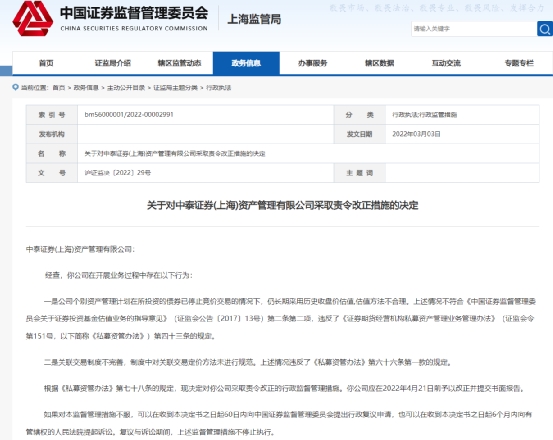
Task: Open the 辖区数据 navigation tab
Action: tap(379, 63)
